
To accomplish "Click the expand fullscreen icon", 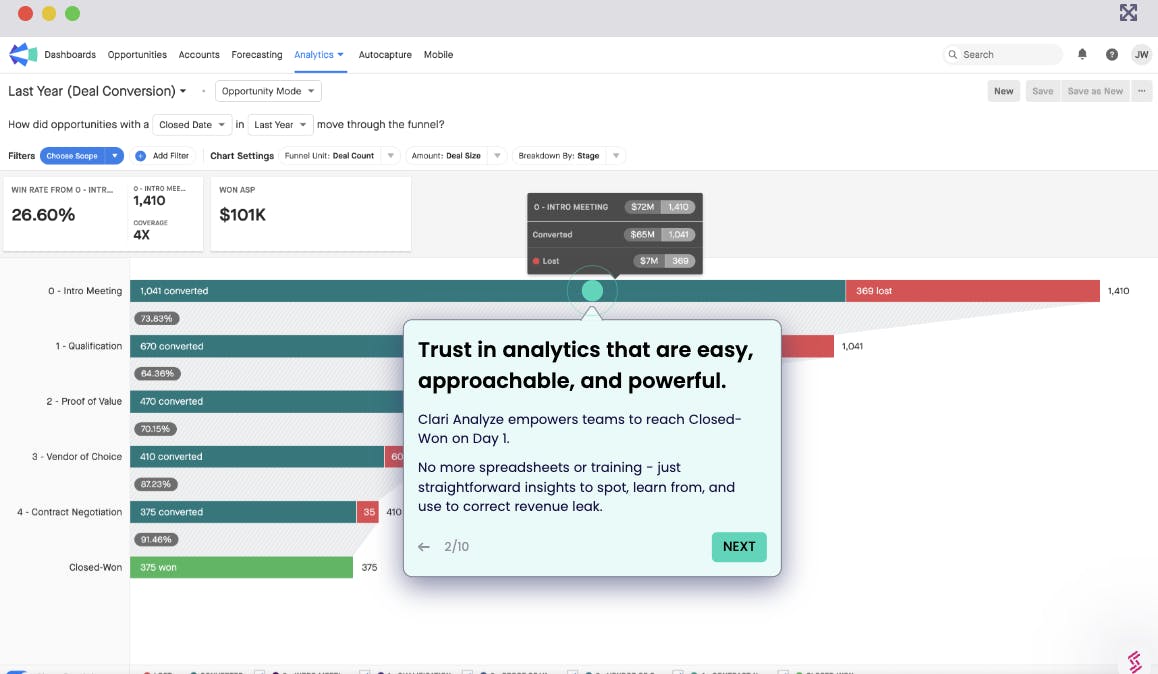I will click(1128, 13).
